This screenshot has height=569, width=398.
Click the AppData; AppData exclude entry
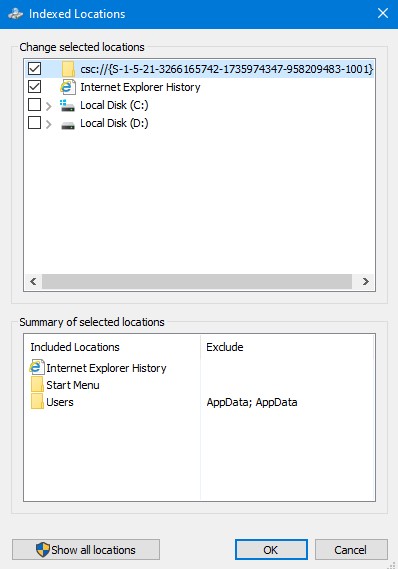click(252, 402)
